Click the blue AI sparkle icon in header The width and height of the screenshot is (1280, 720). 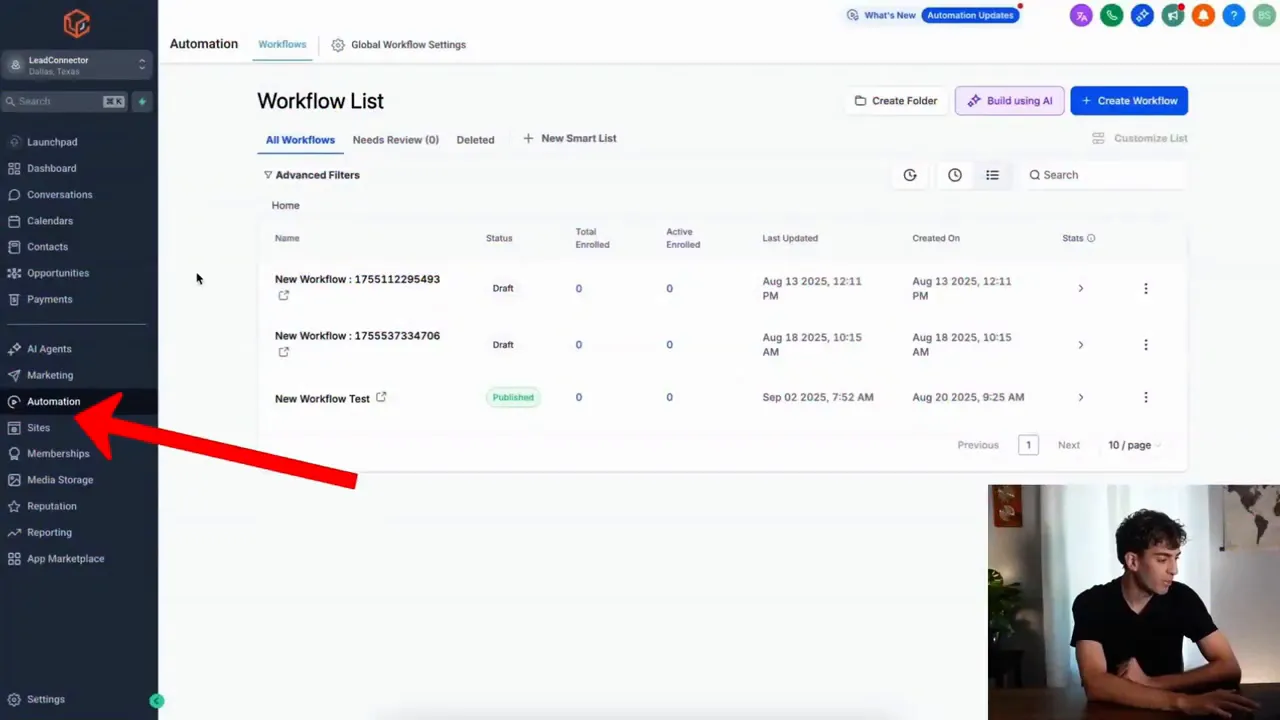tap(1142, 15)
